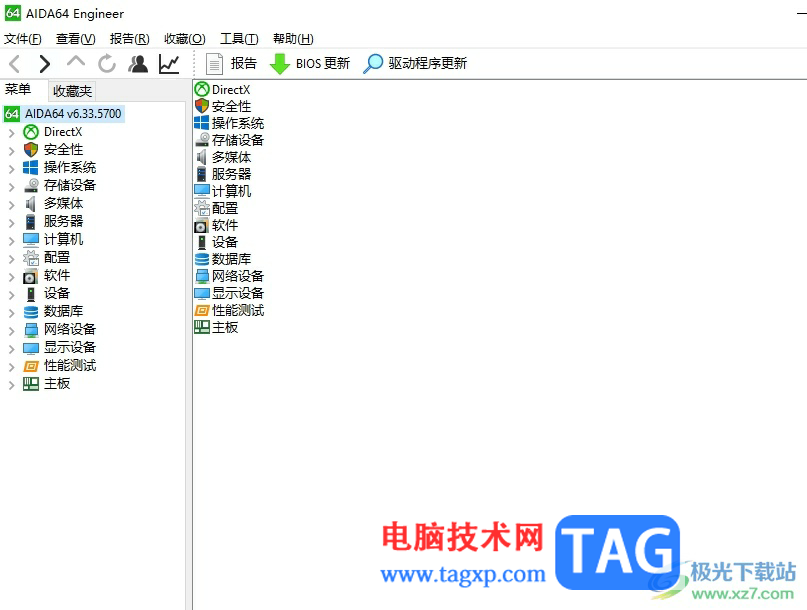807x610 pixels.
Task: Click the 网络设备 icon in right pane
Action: 202,276
